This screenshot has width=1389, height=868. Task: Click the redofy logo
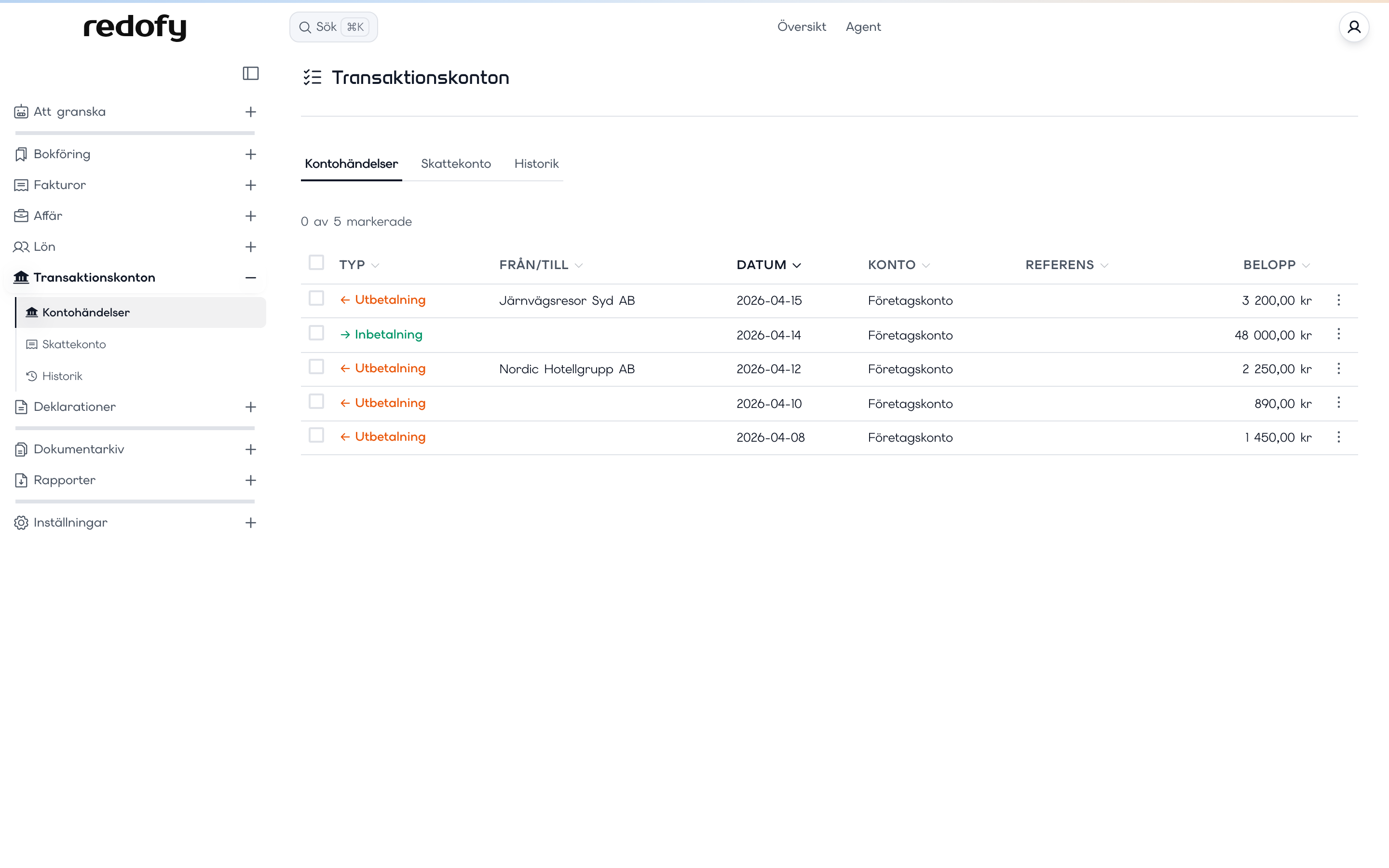(135, 27)
